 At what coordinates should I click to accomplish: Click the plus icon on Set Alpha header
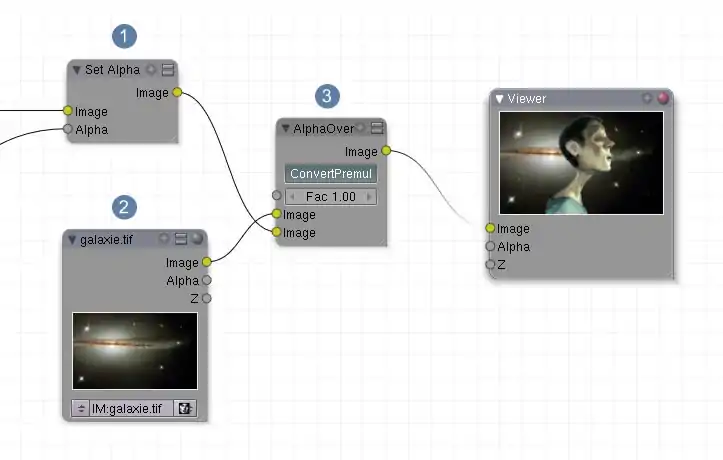click(151, 70)
